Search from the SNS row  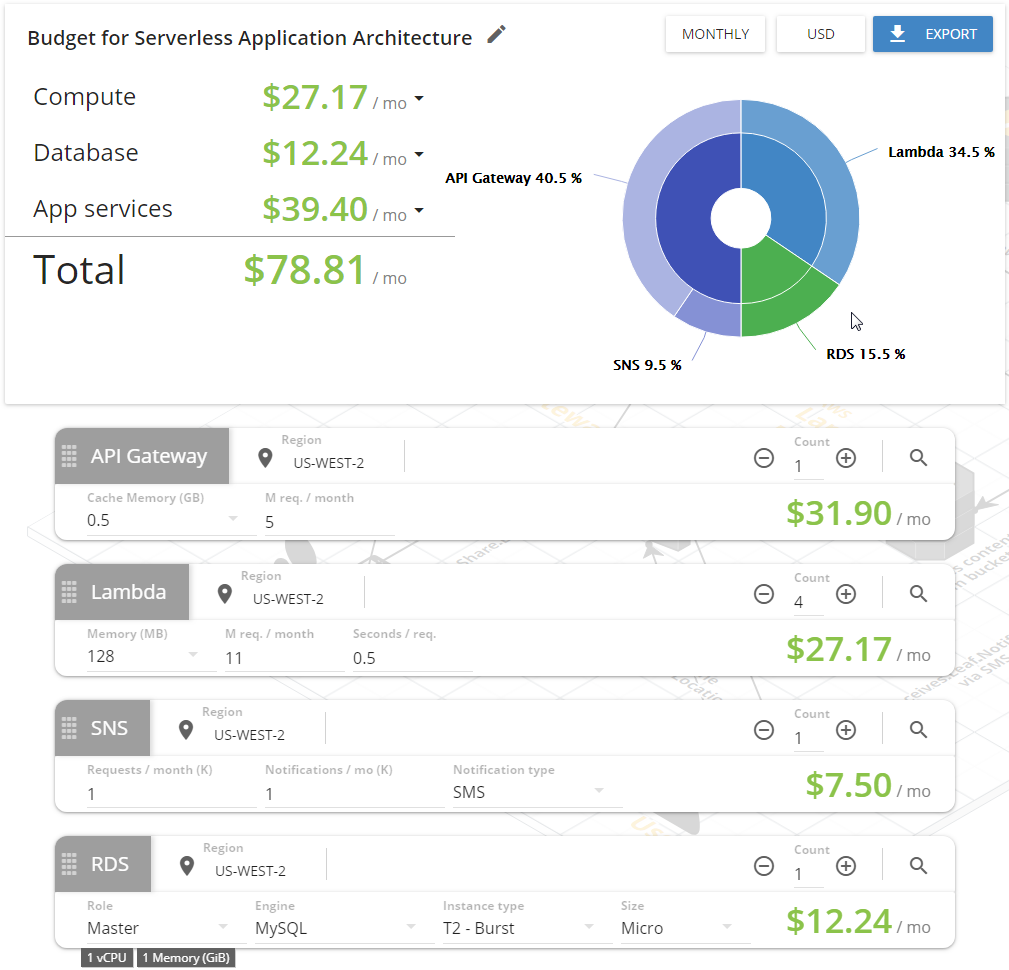tap(918, 730)
